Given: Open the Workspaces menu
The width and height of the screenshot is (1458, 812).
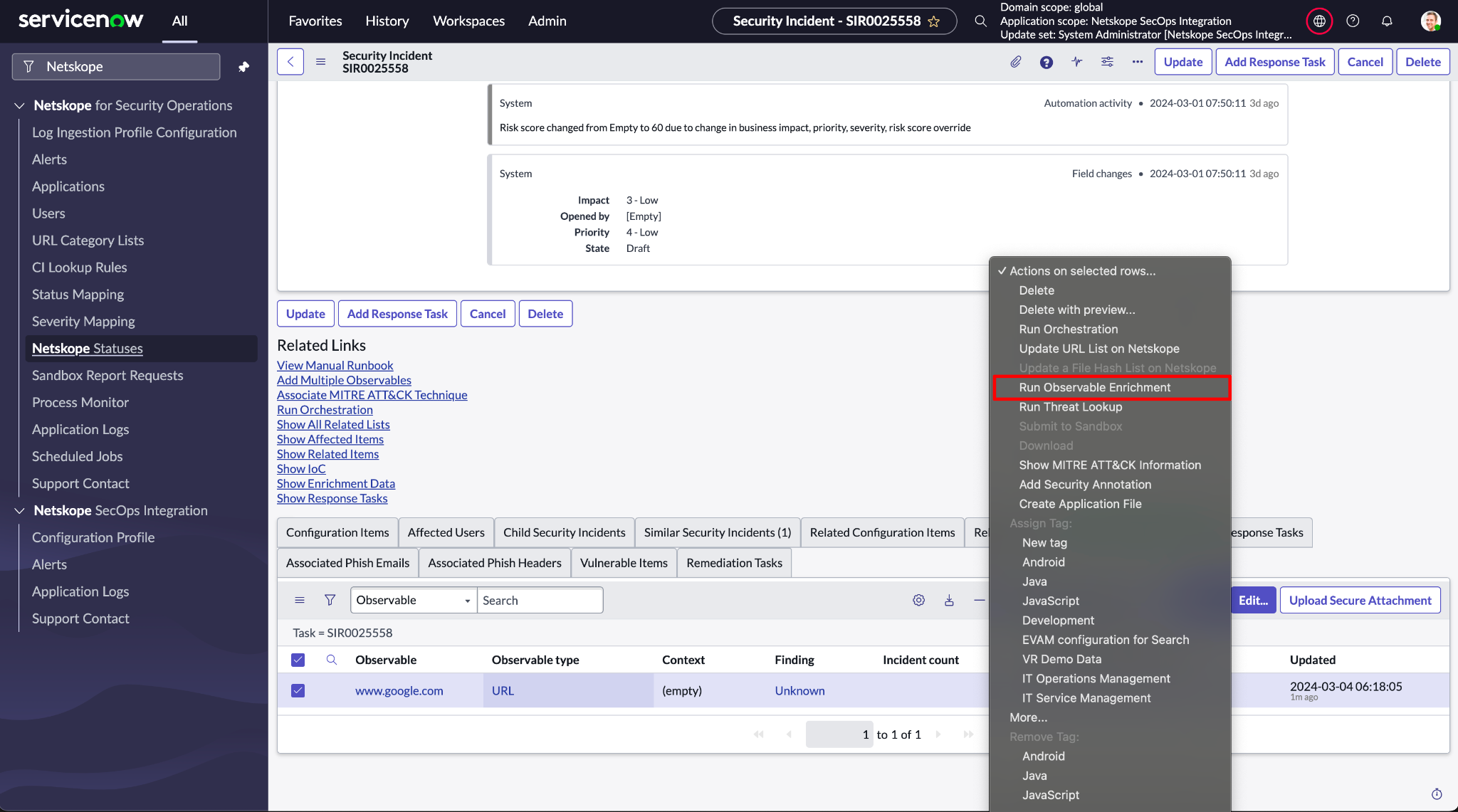Looking at the screenshot, I should [x=468, y=21].
